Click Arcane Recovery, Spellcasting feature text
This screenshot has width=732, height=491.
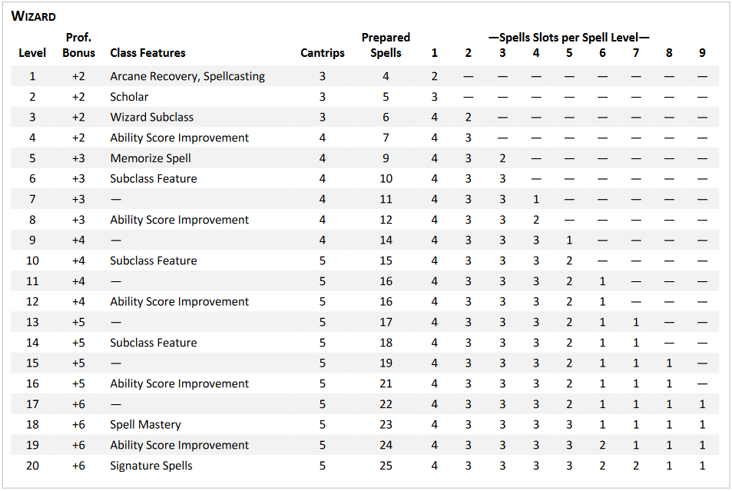pos(187,76)
